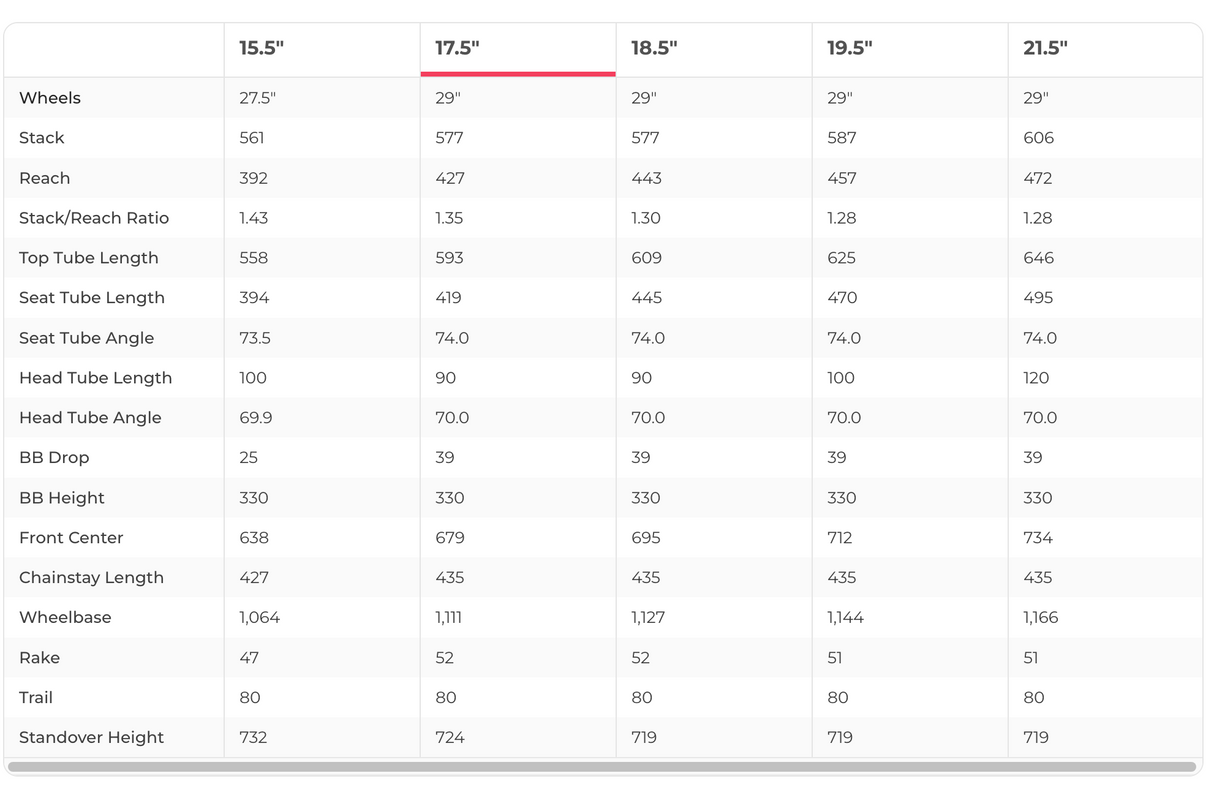Click the 443 reach value
This screenshot has height=795, width=1214.
pos(646,178)
